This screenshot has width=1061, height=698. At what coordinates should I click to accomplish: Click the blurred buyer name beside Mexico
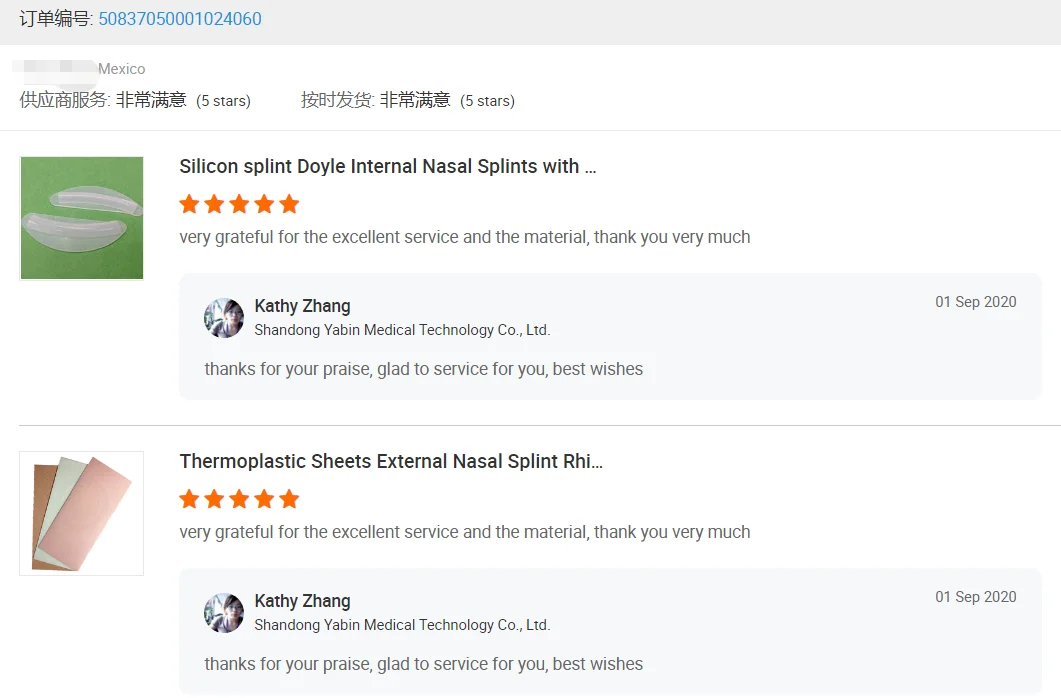tap(55, 68)
